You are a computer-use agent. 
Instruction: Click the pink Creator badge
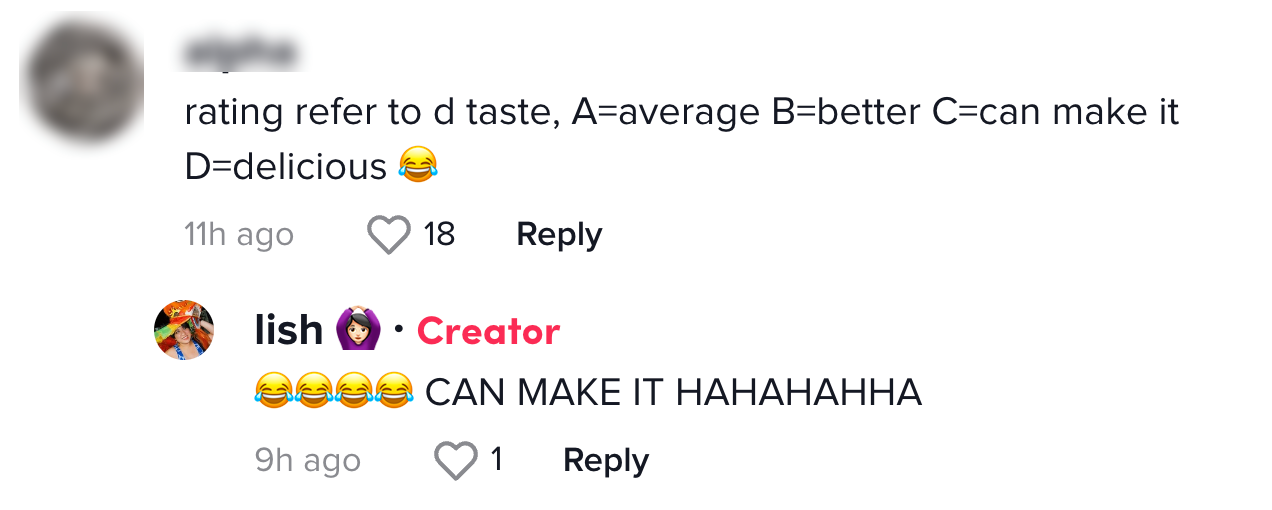coord(488,331)
